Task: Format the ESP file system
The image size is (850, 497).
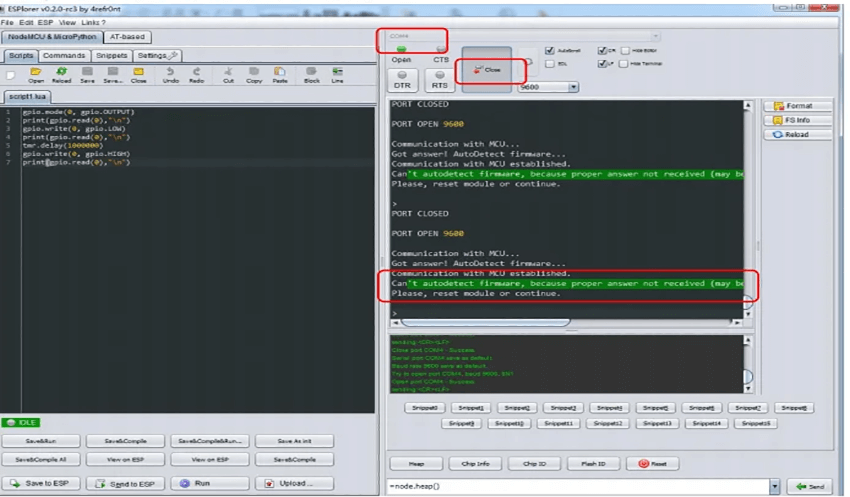Action: coord(798,106)
